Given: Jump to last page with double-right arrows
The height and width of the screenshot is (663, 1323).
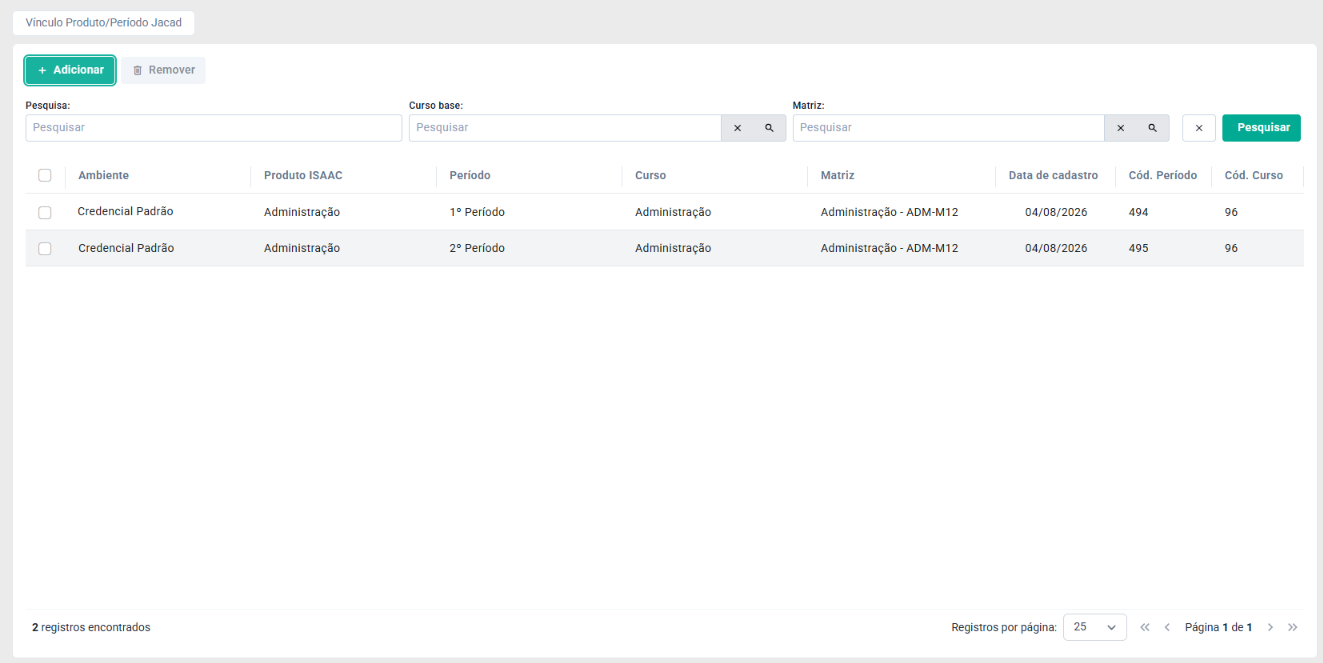Looking at the screenshot, I should [1293, 627].
